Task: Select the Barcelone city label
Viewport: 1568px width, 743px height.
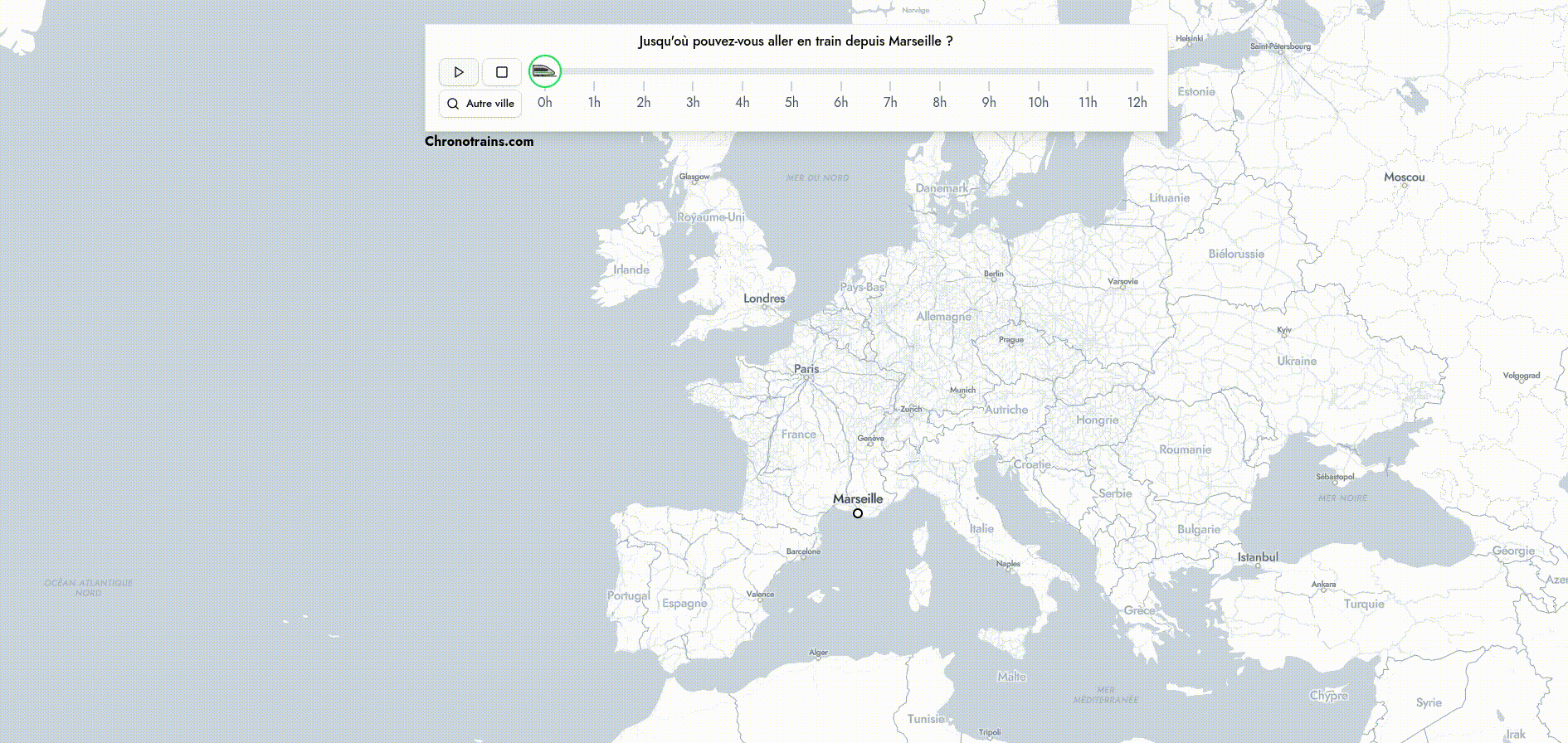Action: click(x=803, y=551)
